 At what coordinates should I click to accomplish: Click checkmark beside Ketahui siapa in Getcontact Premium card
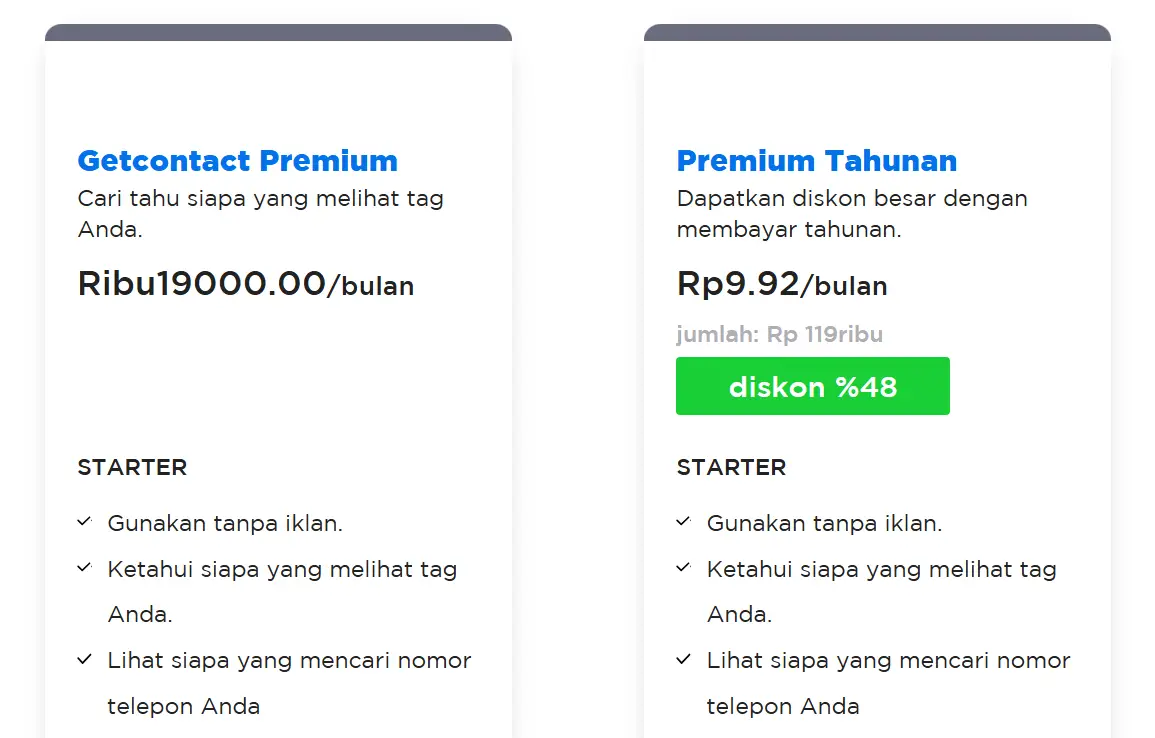coord(85,568)
